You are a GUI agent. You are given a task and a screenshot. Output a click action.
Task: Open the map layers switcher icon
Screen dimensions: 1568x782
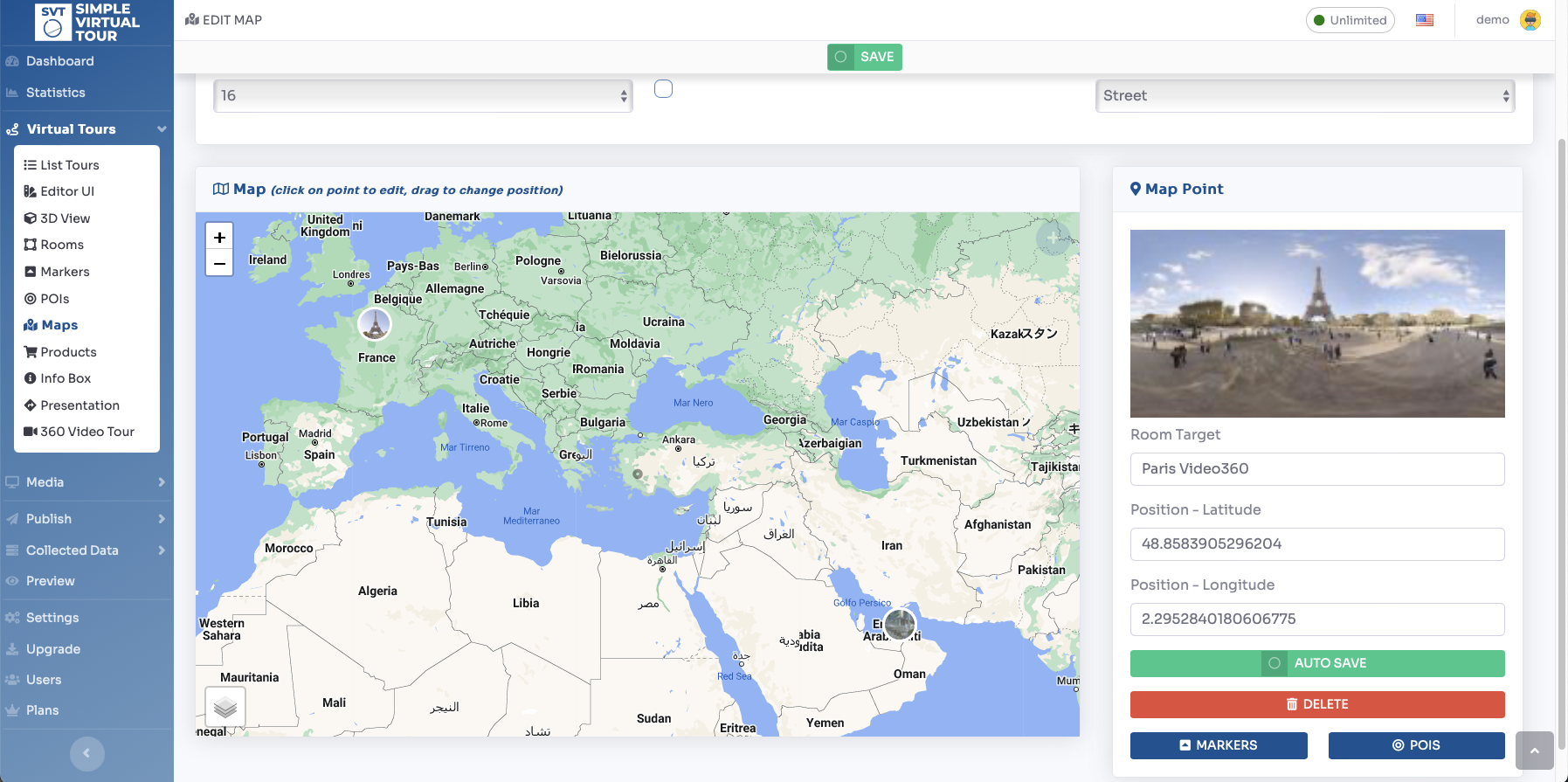[225, 706]
